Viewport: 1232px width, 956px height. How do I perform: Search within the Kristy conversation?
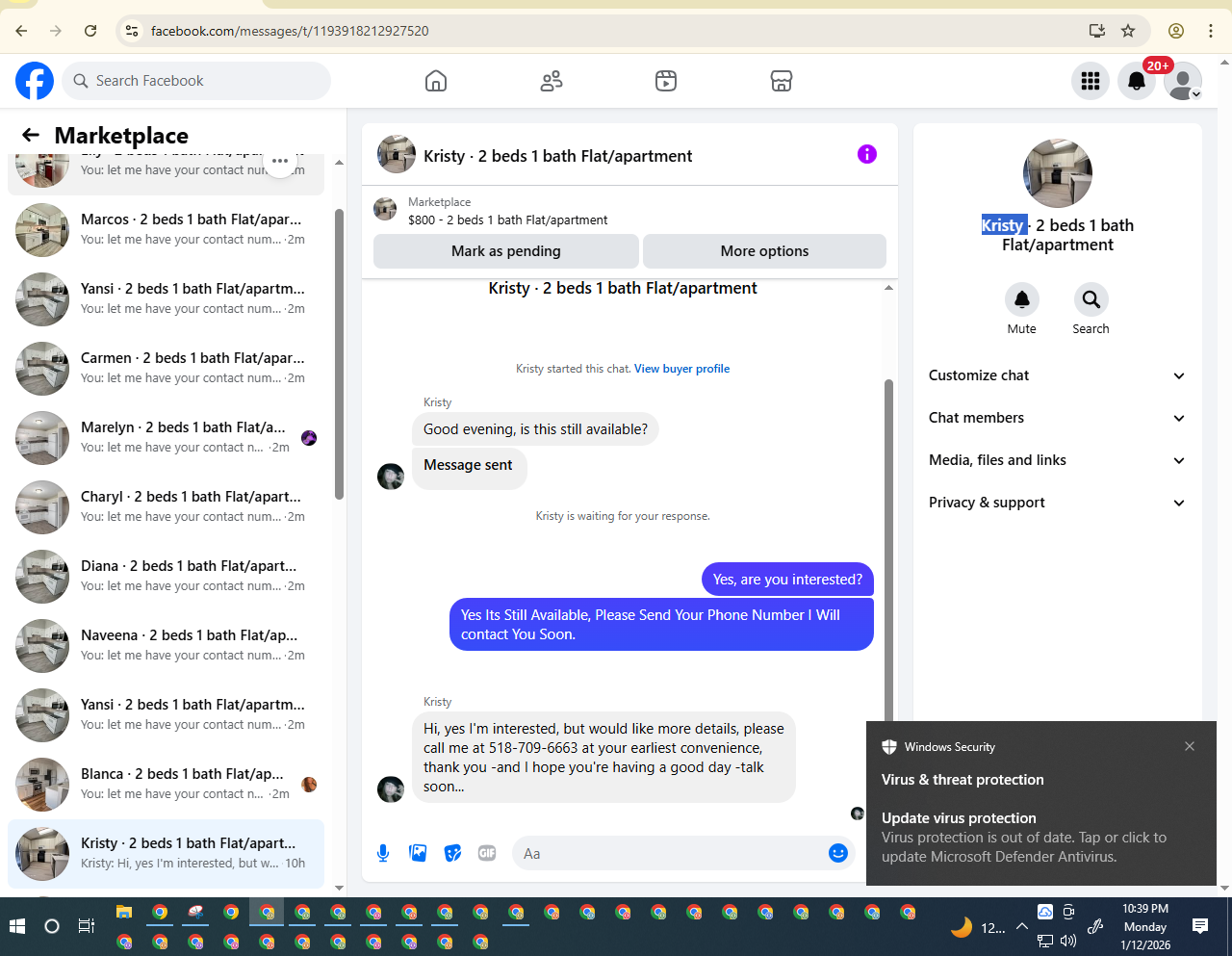1091,299
